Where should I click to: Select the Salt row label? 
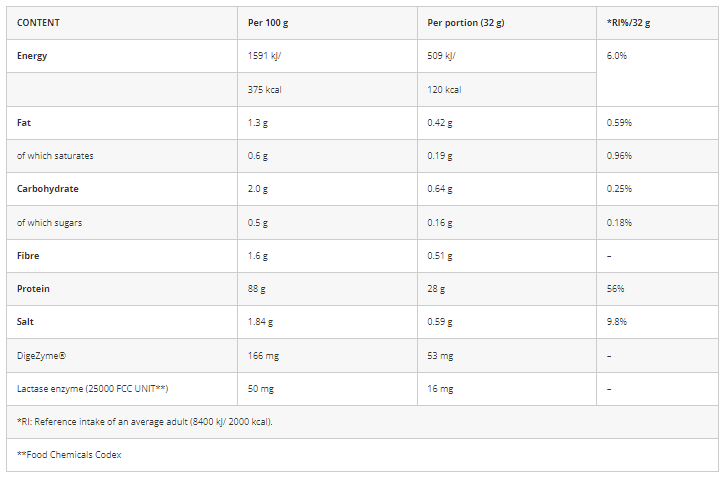click(x=25, y=322)
